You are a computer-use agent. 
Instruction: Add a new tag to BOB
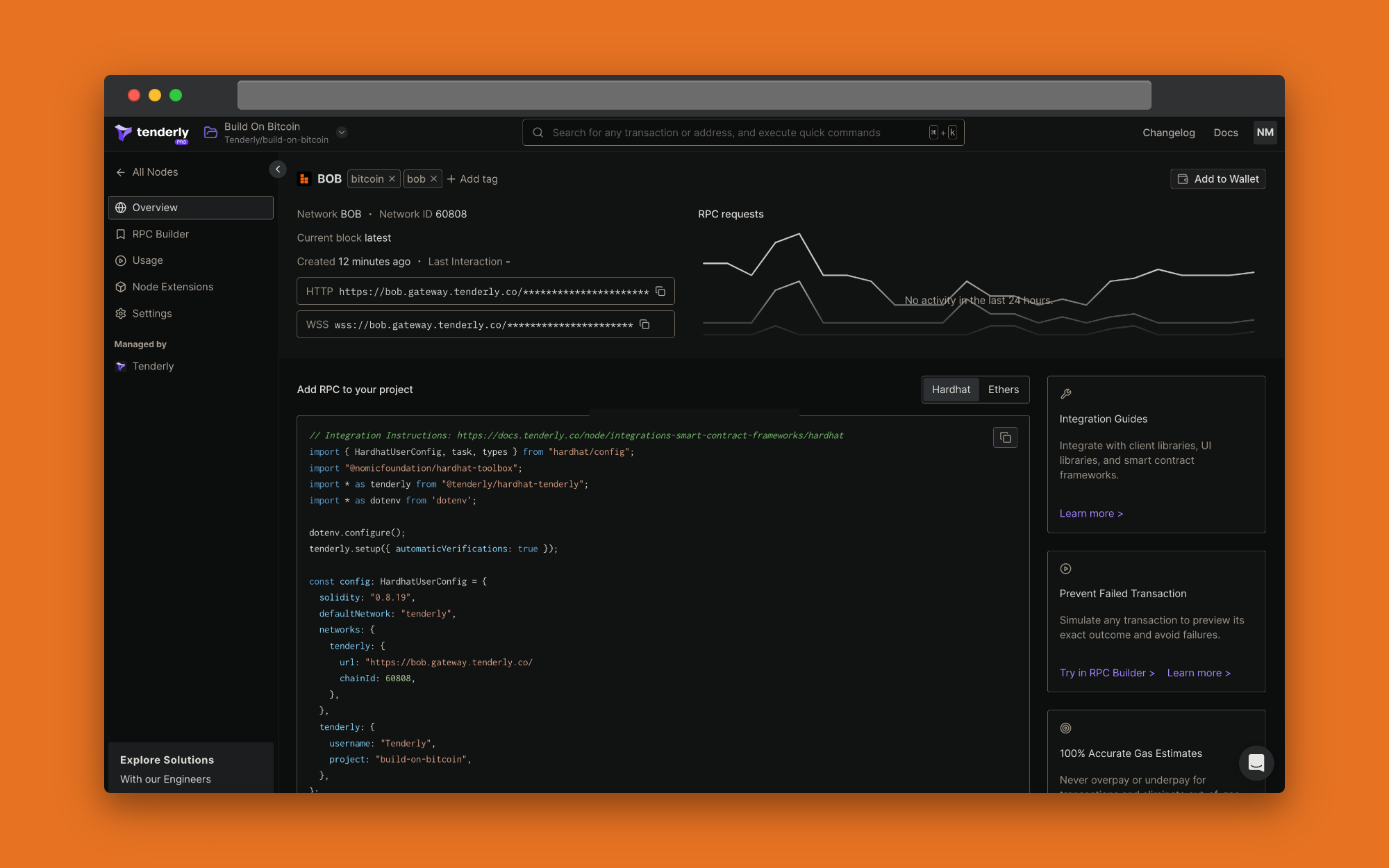pyautogui.click(x=472, y=179)
